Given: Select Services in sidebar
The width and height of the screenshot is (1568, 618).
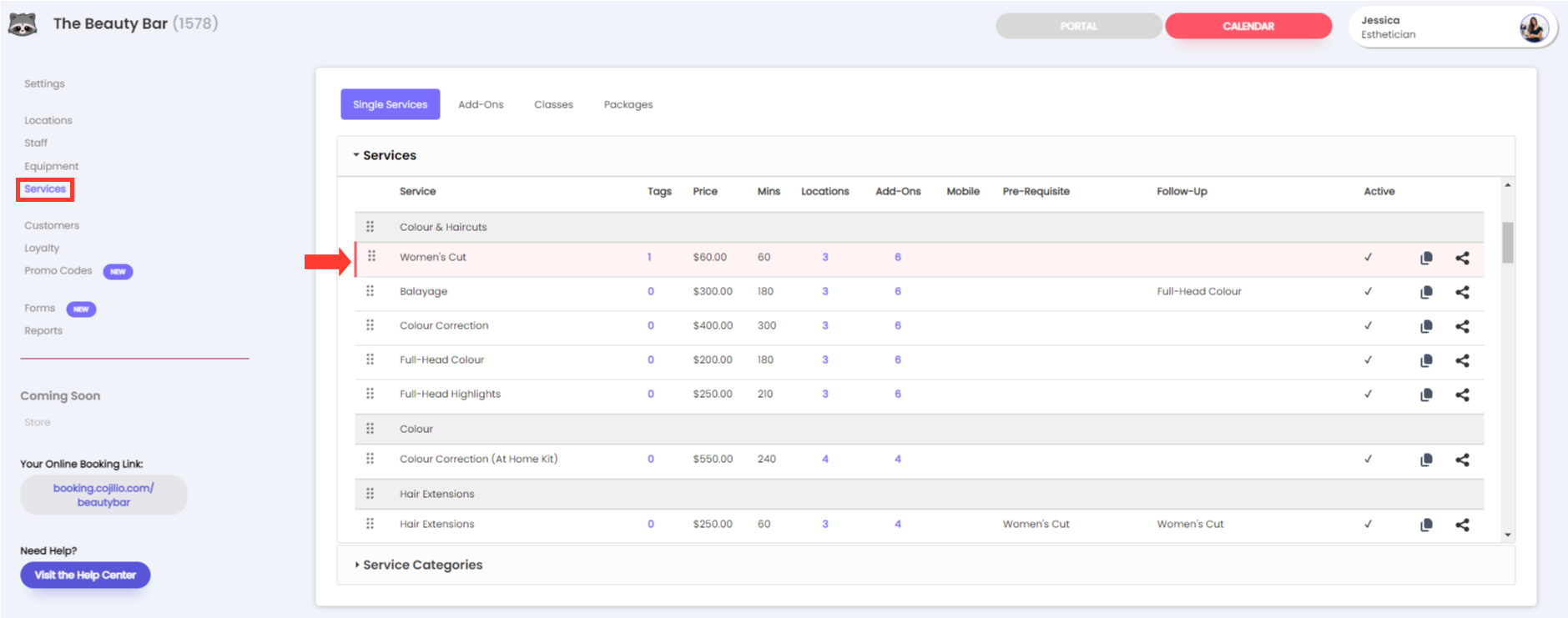Looking at the screenshot, I should (x=45, y=189).
